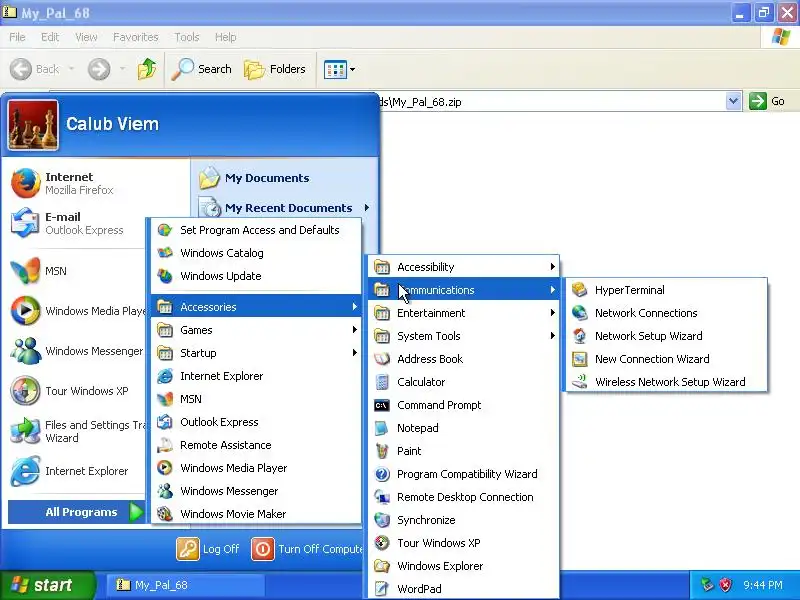Open the Tools menu in Explorer
Image resolution: width=800 pixels, height=600 pixels.
coord(187,37)
